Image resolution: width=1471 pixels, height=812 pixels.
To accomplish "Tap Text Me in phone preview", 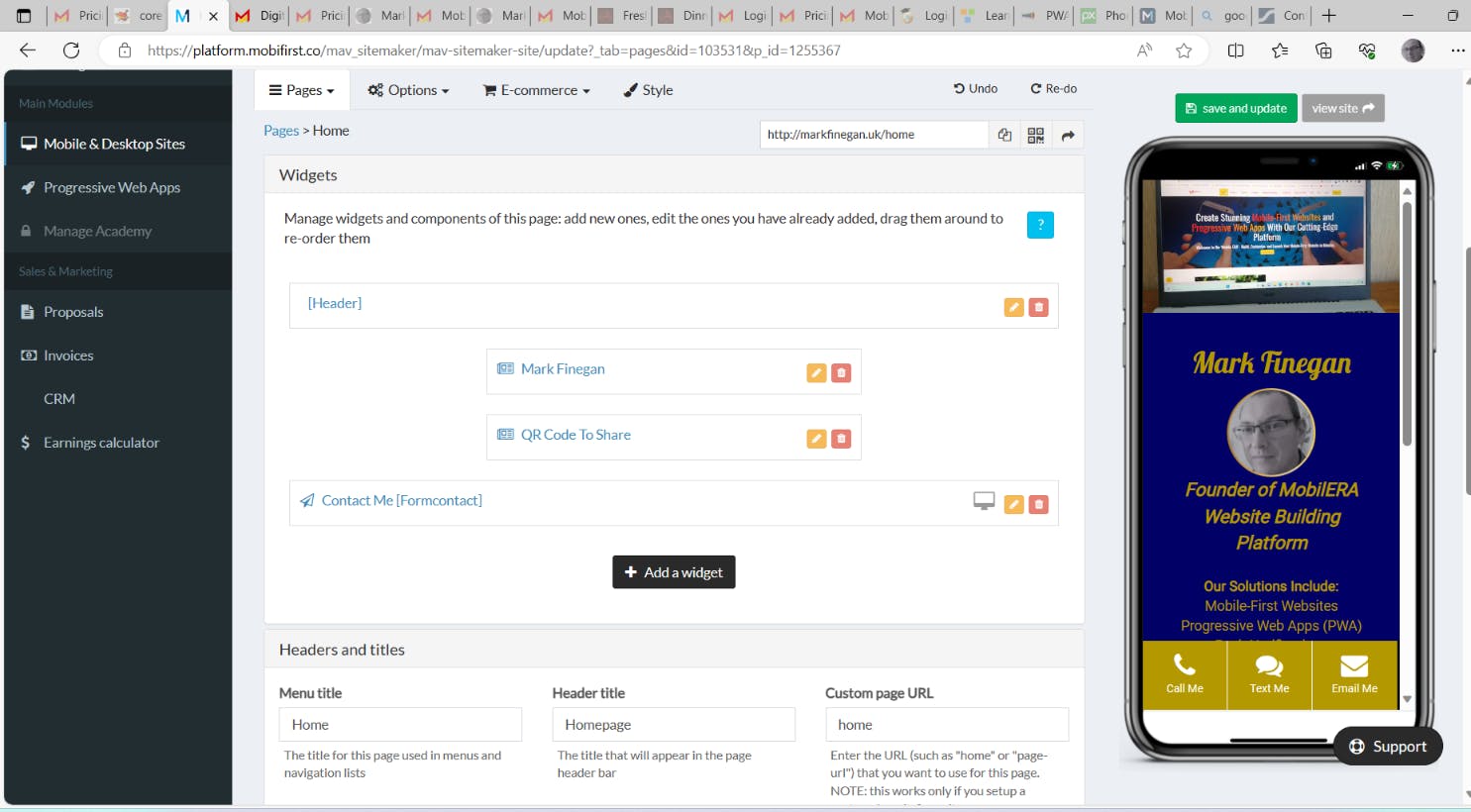I will point(1269,675).
